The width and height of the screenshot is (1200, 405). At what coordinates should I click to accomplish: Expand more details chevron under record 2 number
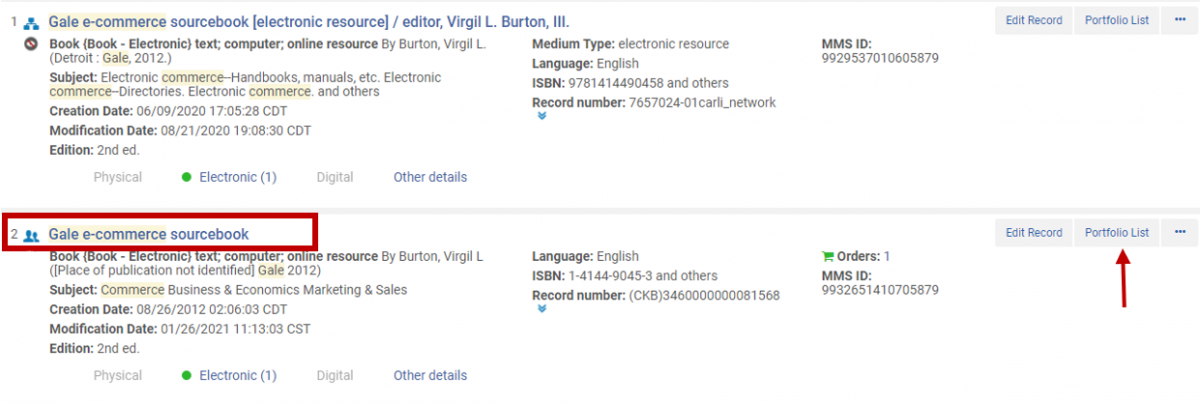pyautogui.click(x=542, y=309)
